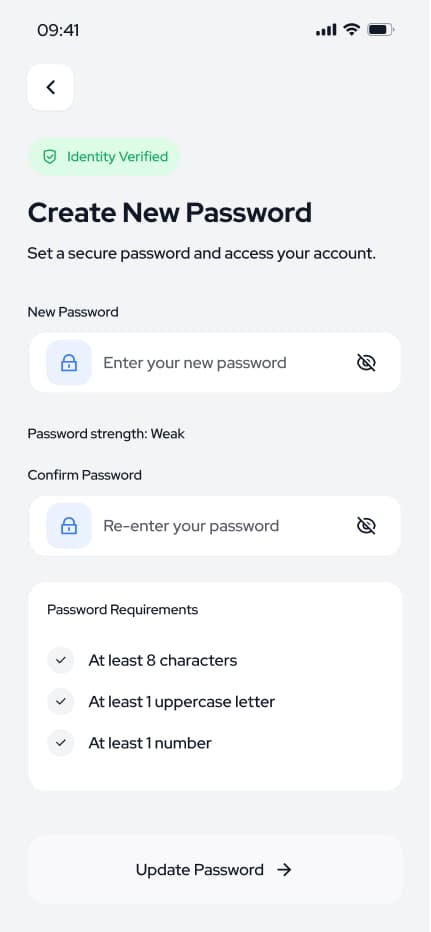This screenshot has width=431, height=932.
Task: Click the lock icon in New Password field
Action: [x=69, y=363]
